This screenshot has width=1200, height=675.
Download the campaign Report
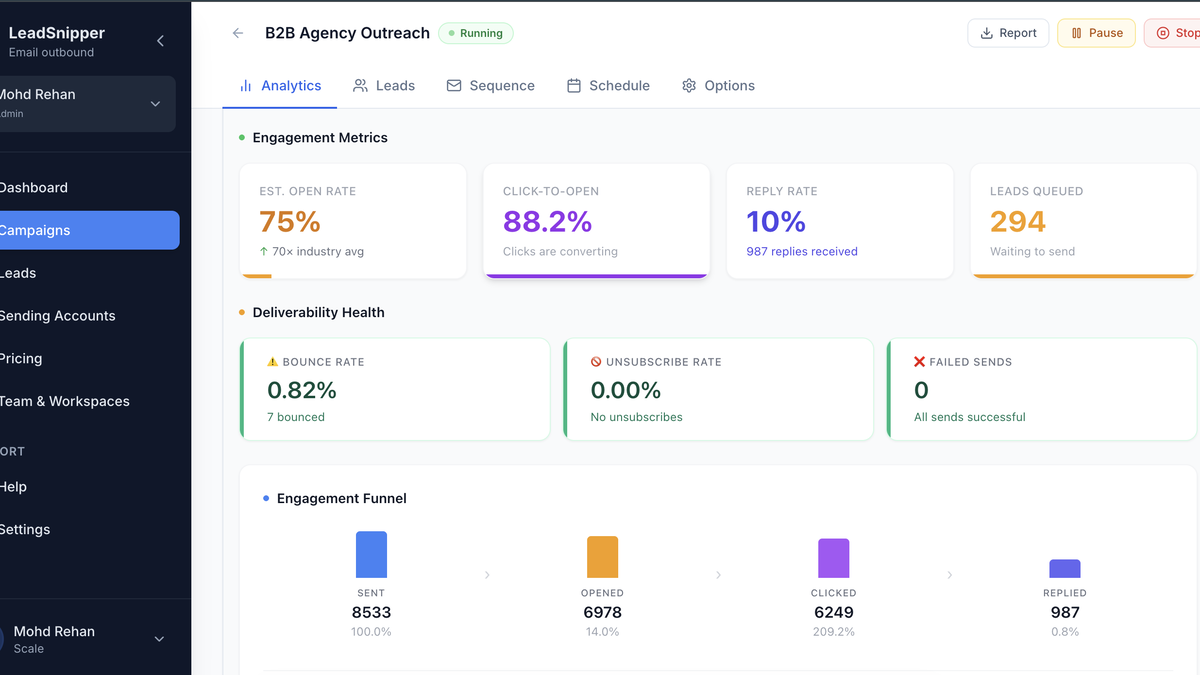pyautogui.click(x=1008, y=33)
